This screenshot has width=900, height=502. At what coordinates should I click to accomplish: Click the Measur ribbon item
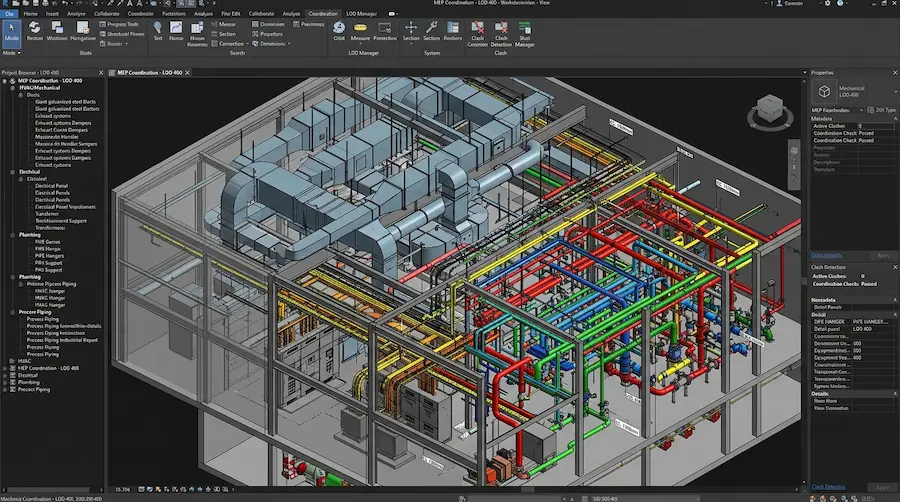(x=223, y=24)
